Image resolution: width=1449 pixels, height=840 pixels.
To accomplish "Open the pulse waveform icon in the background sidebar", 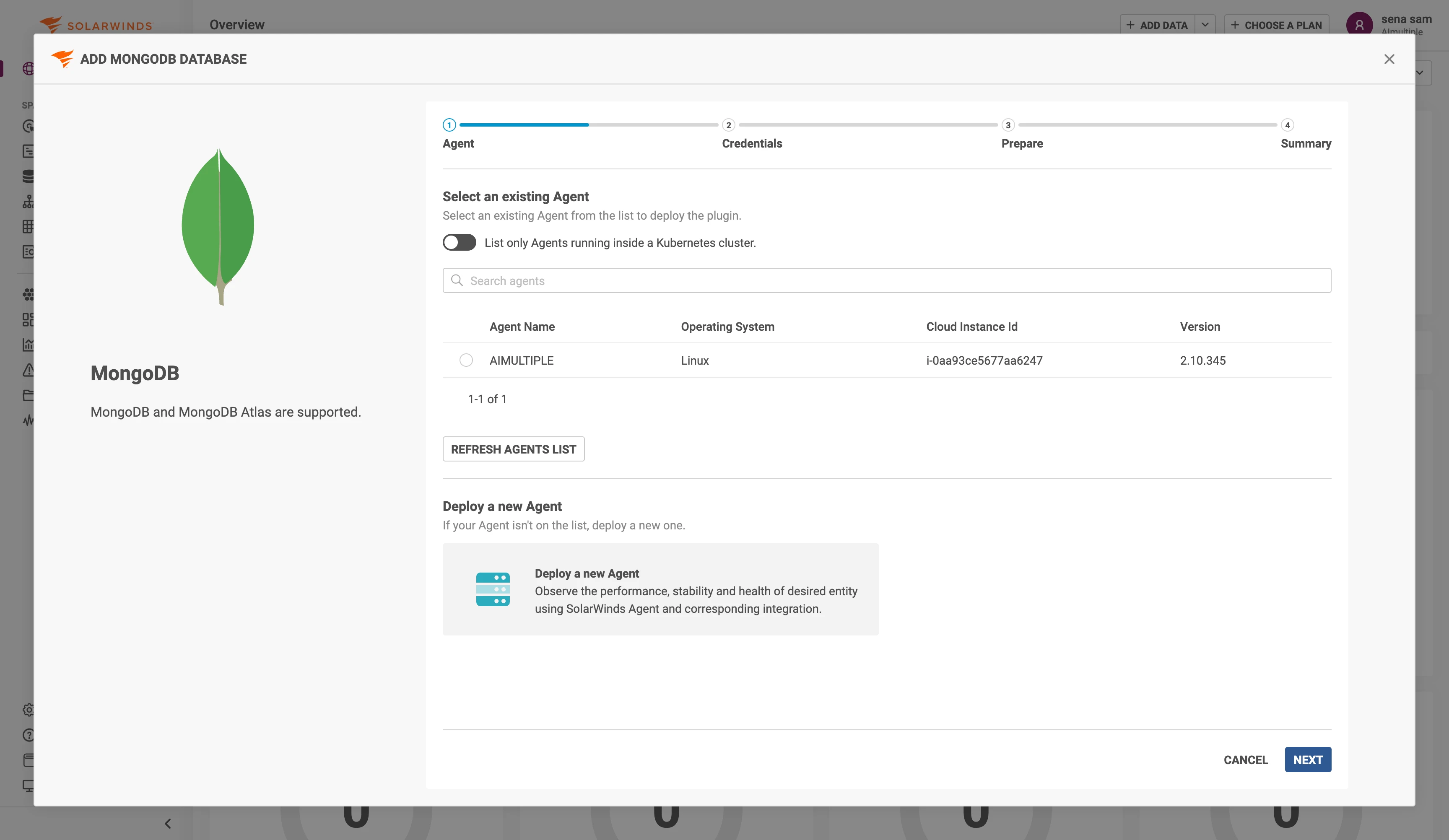I will click(28, 420).
